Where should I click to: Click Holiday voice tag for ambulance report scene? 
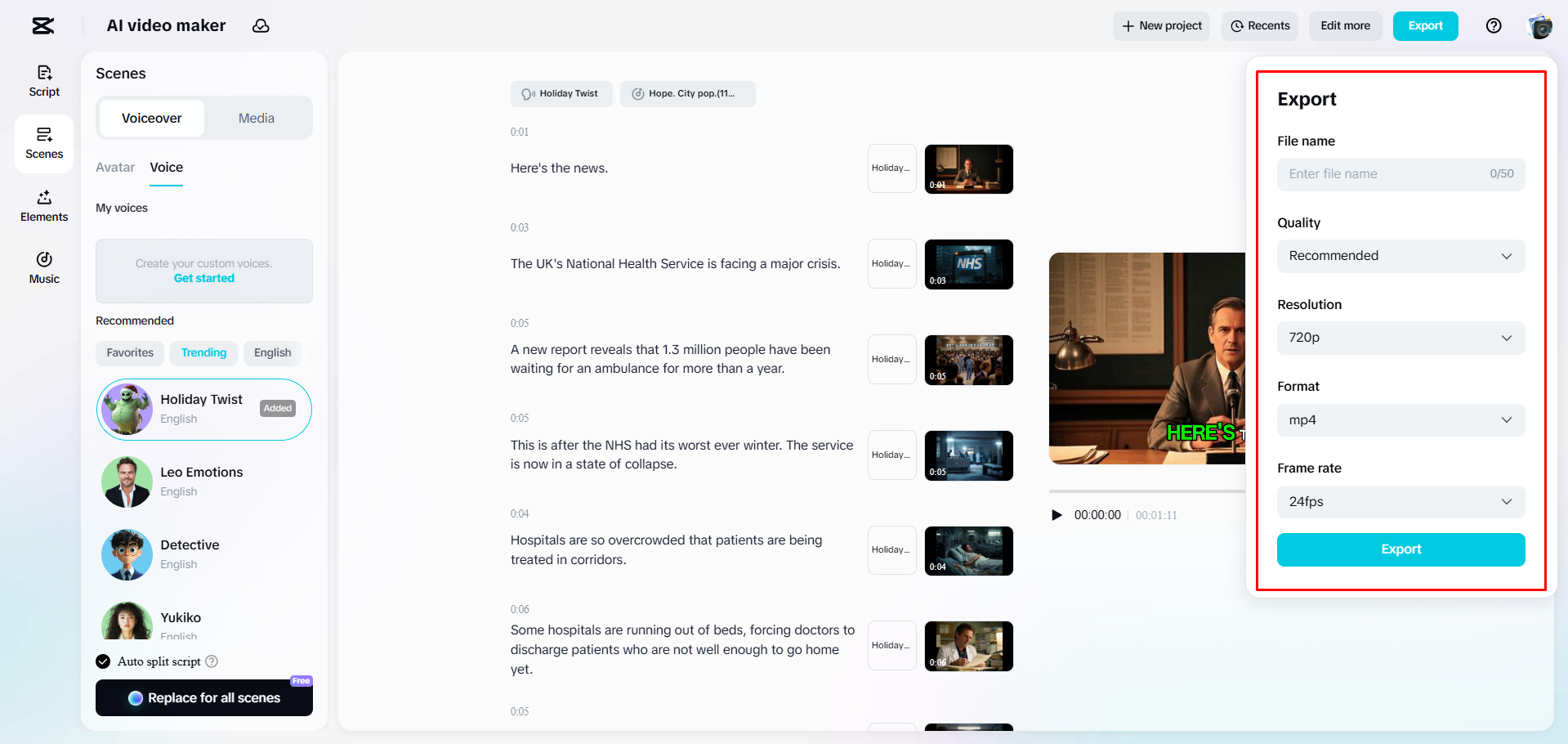click(x=891, y=360)
